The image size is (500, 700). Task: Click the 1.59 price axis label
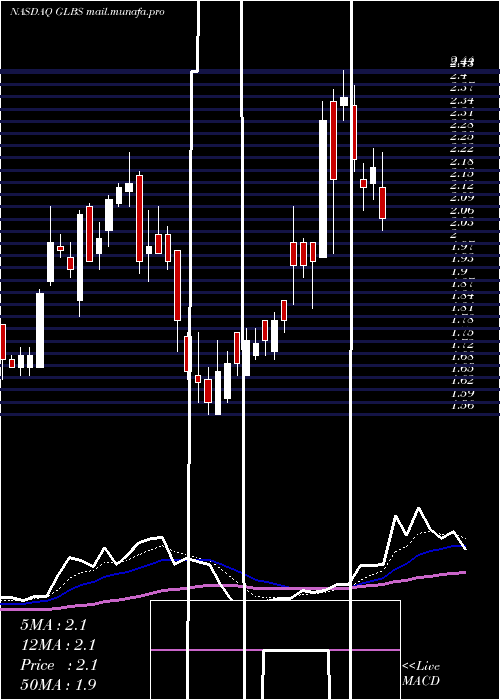462,393
